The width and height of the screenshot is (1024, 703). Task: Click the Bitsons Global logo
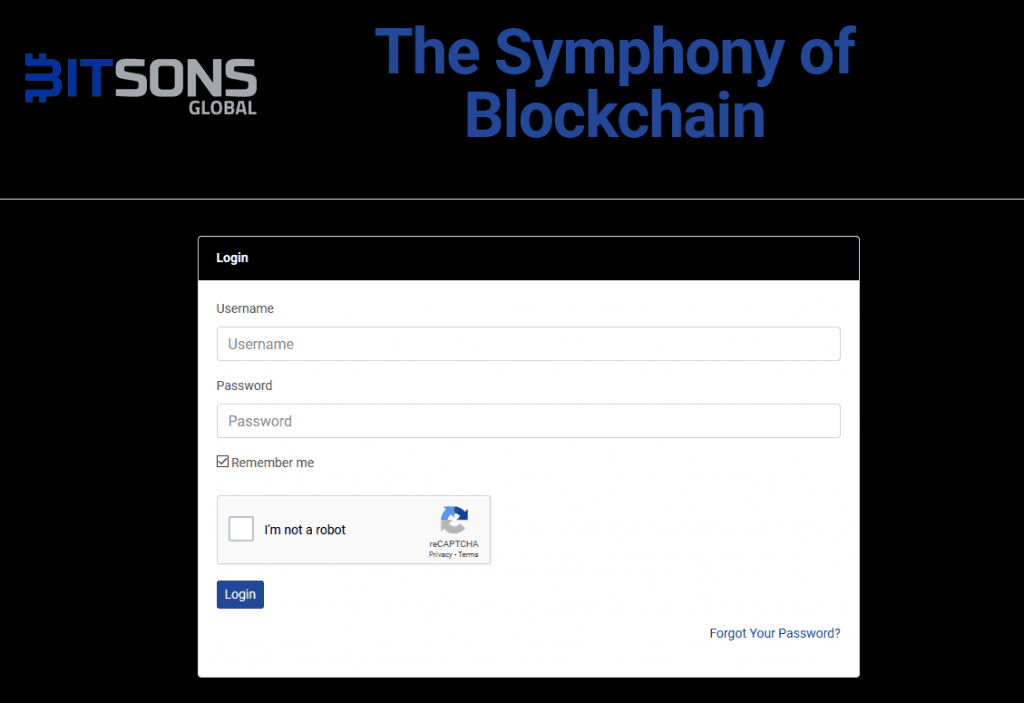[141, 84]
